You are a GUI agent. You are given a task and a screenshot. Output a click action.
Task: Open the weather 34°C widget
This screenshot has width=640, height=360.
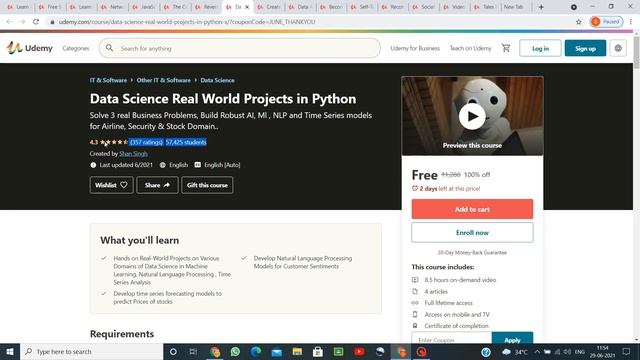(x=515, y=352)
